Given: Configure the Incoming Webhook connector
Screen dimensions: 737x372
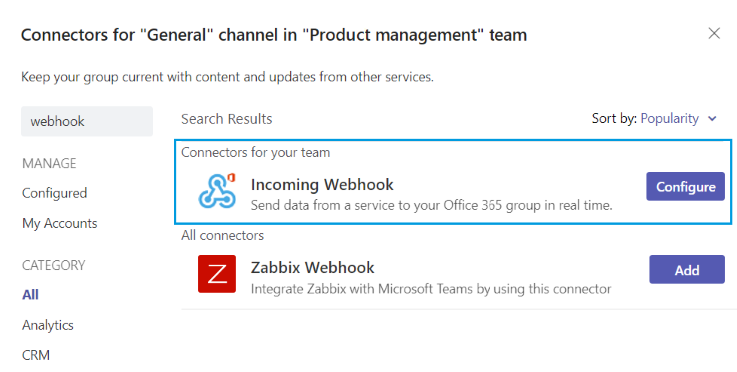Looking at the screenshot, I should pos(685,187).
